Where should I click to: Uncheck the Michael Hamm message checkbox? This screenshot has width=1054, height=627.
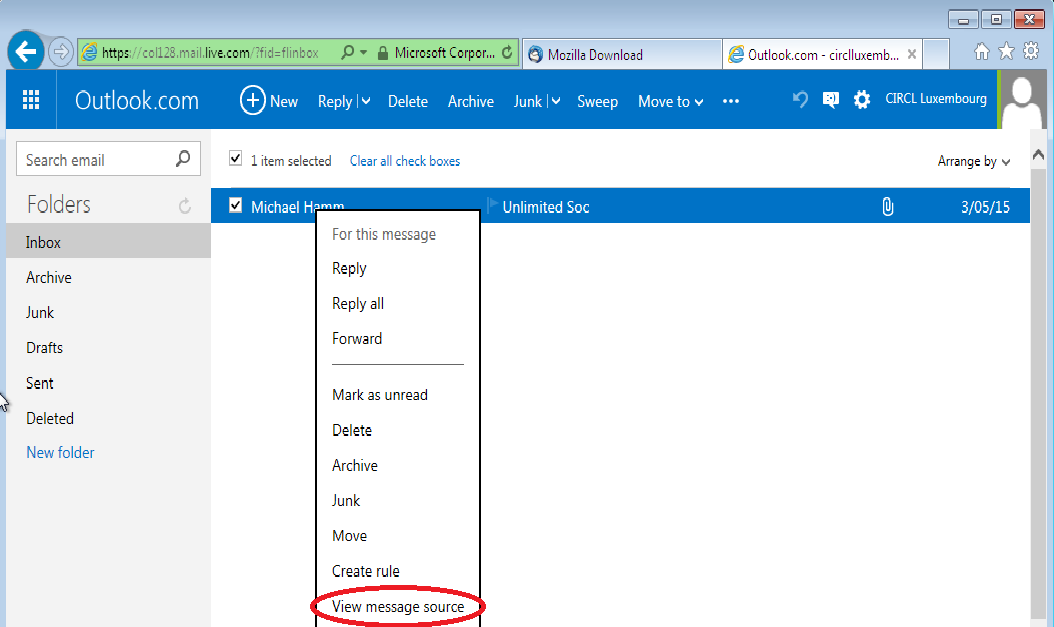(x=236, y=206)
